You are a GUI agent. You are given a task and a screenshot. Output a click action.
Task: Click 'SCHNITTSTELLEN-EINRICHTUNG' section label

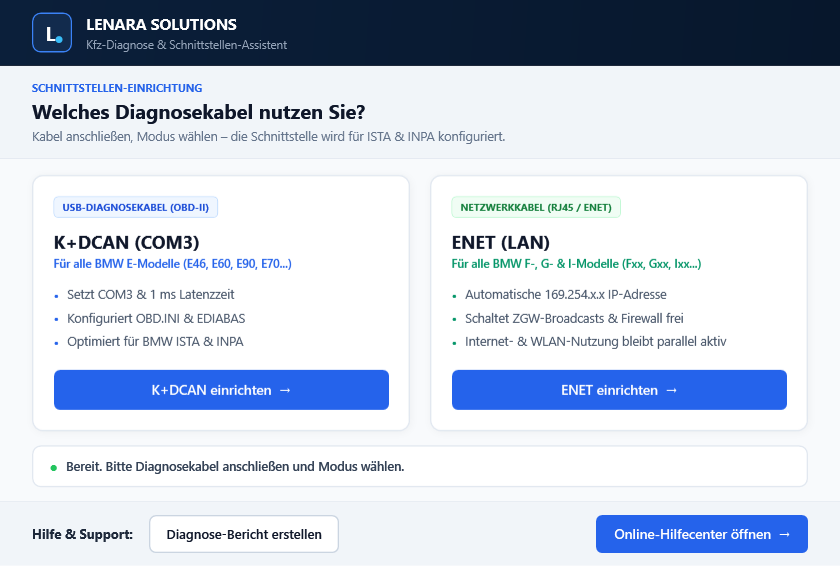(x=117, y=88)
